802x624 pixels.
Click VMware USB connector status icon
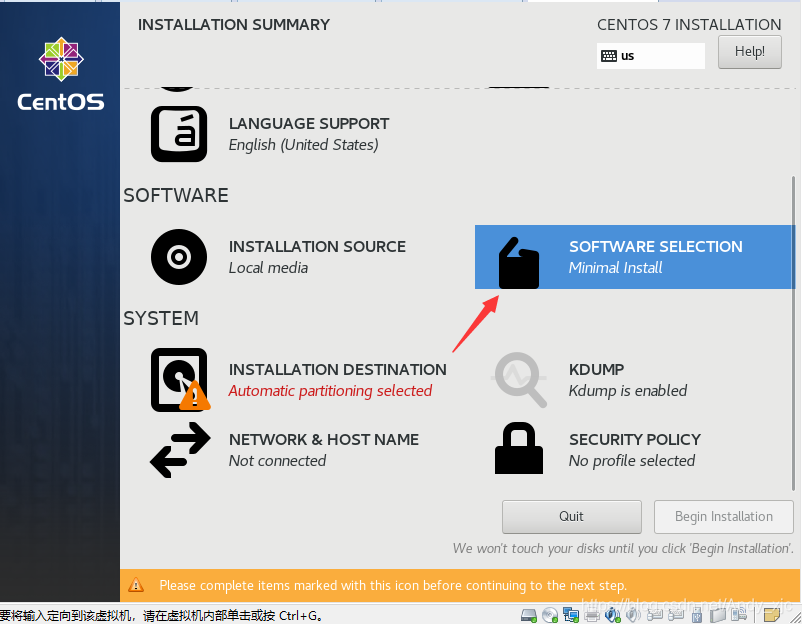point(697,615)
